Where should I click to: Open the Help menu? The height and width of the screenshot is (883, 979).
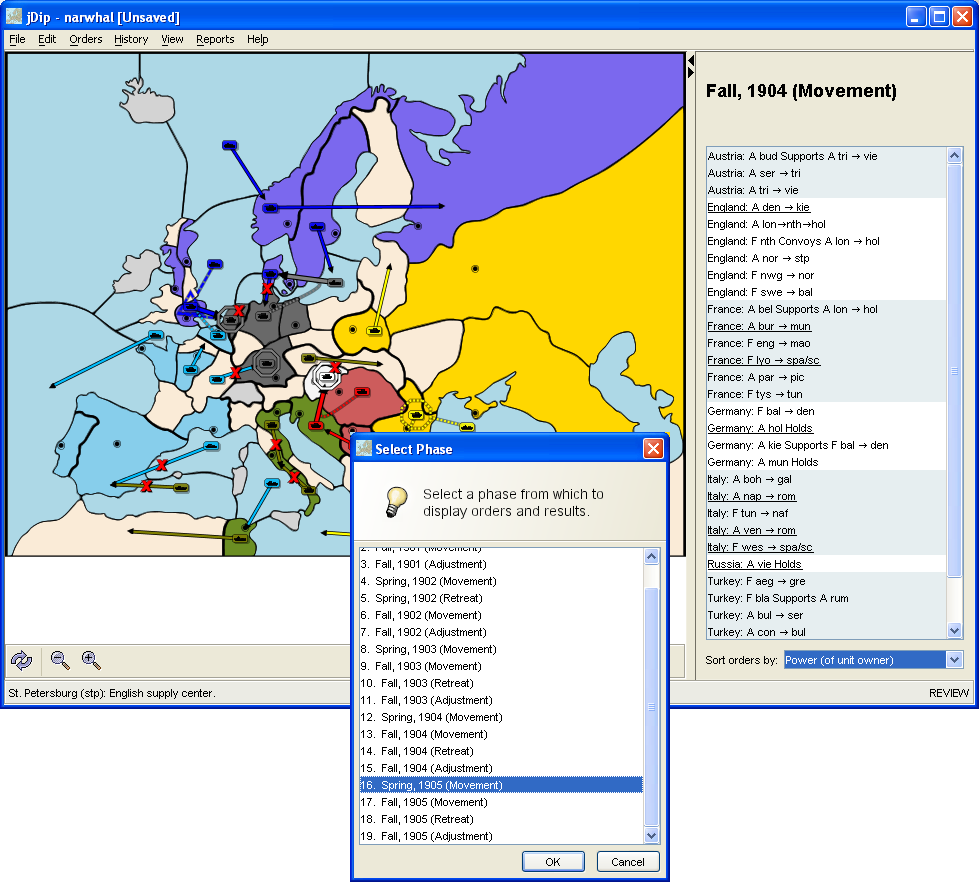(257, 39)
